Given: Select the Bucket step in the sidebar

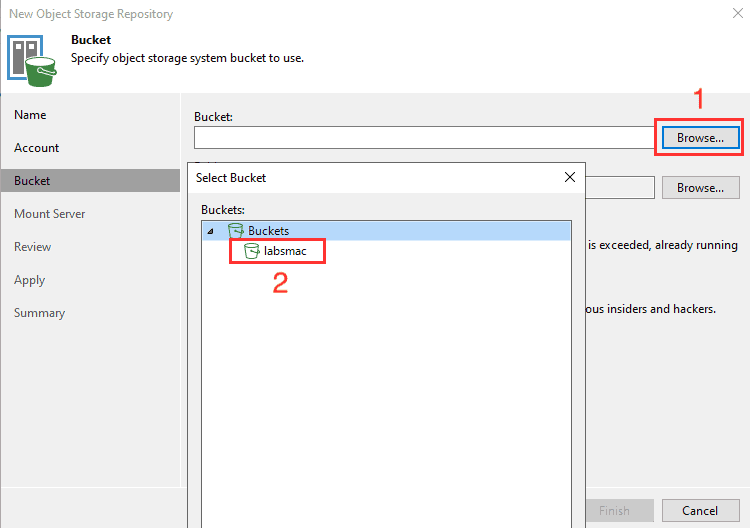Looking at the screenshot, I should tap(32, 181).
